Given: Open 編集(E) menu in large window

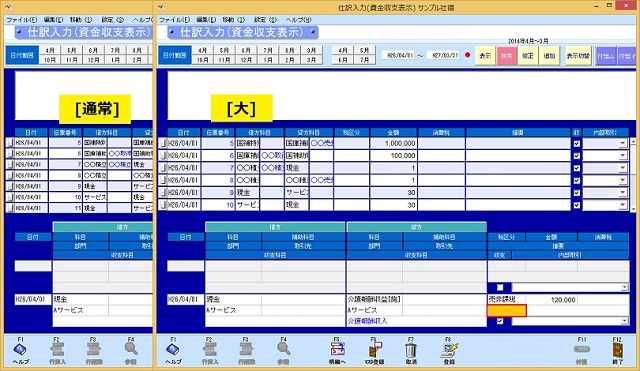Looking at the screenshot, I should coord(207,20).
